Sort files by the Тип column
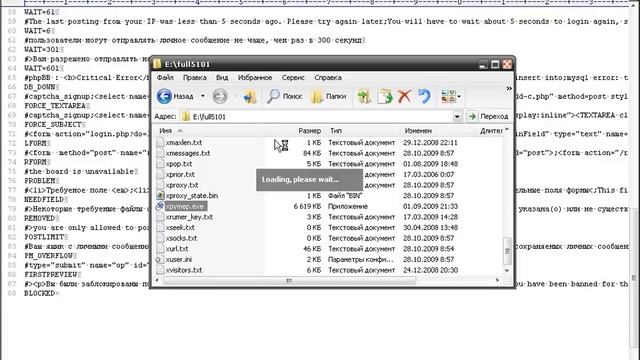 [x=362, y=131]
